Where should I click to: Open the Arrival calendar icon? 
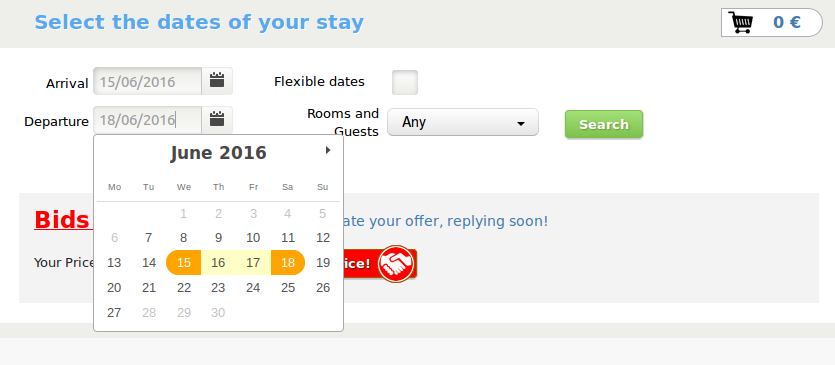(217, 80)
